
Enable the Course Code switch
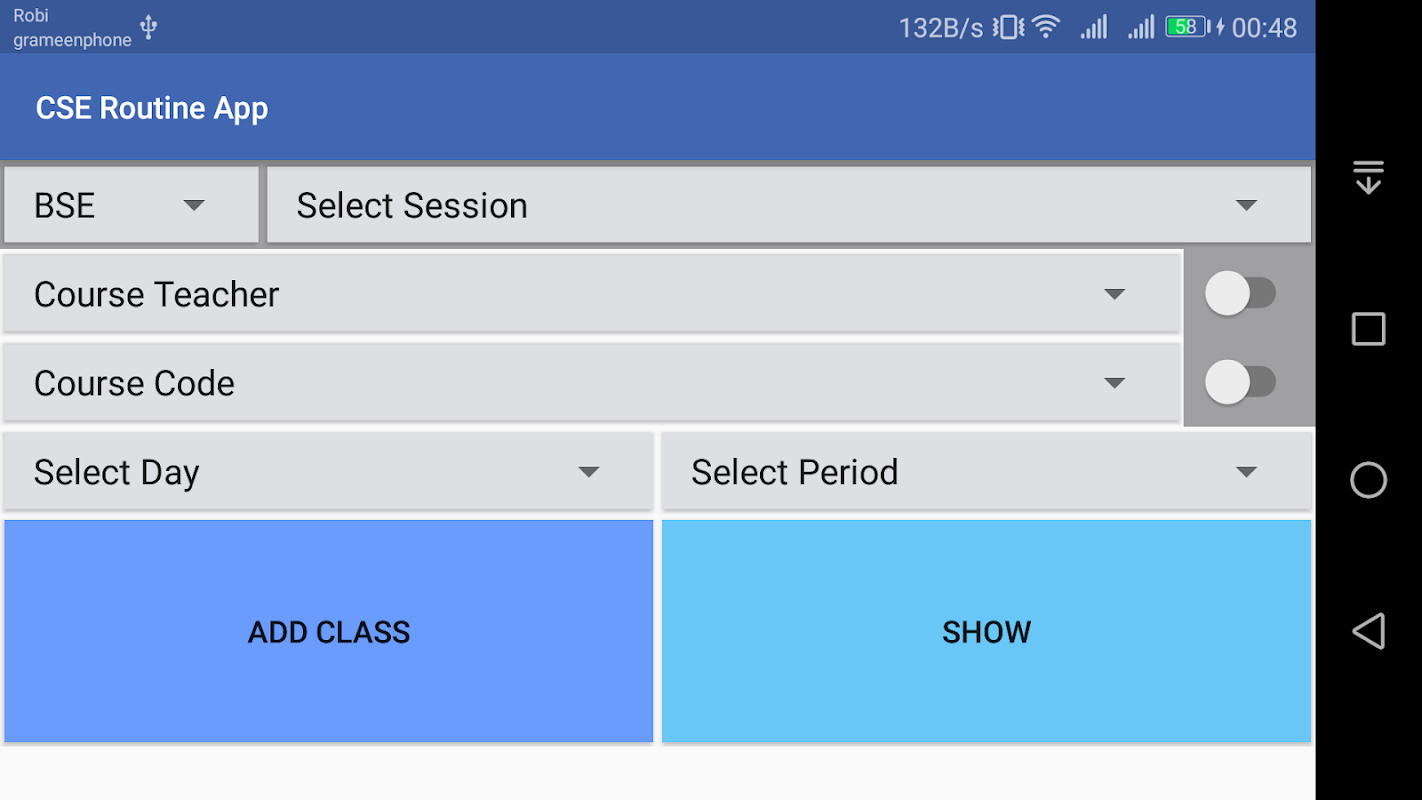click(x=1240, y=382)
